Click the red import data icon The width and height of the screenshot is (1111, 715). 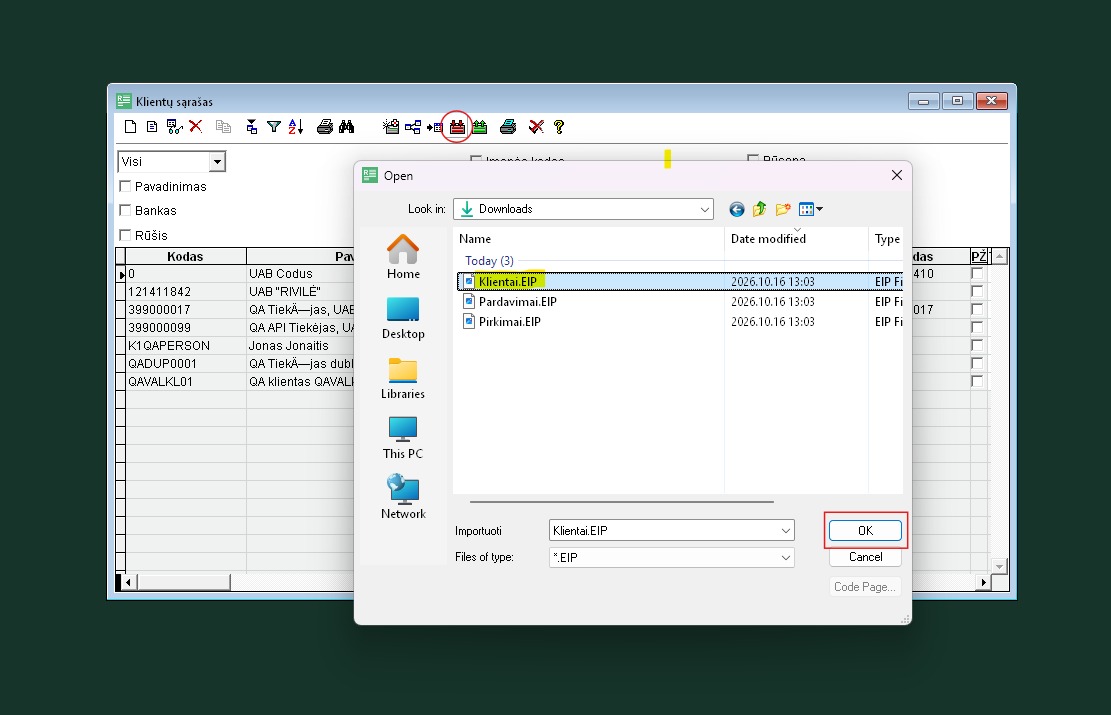tap(457, 127)
